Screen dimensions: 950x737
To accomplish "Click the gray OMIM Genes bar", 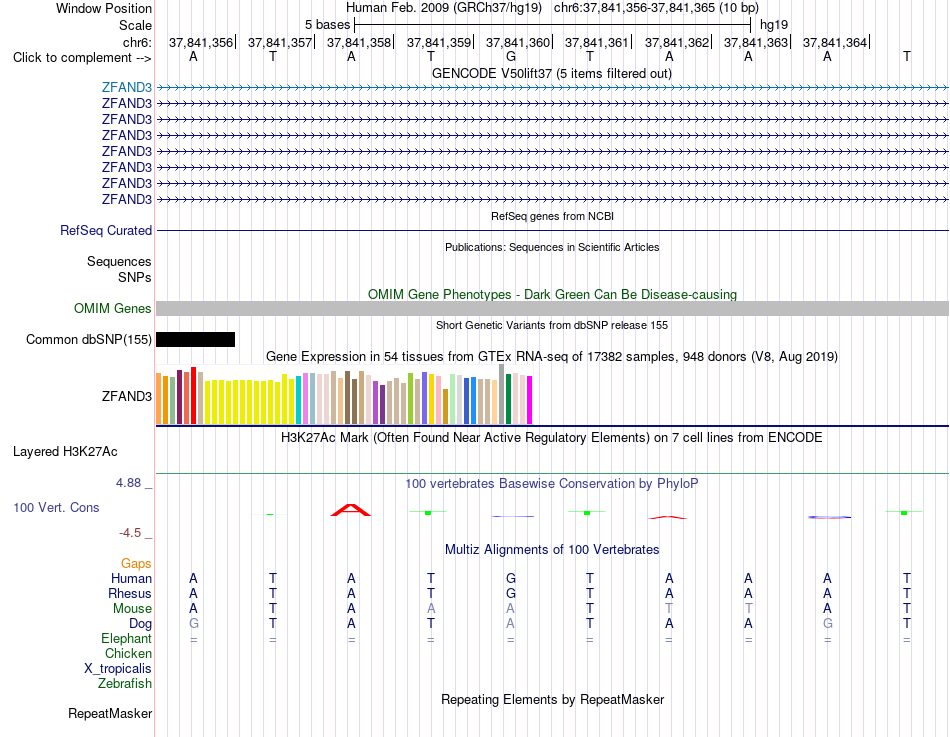I will pos(553,308).
